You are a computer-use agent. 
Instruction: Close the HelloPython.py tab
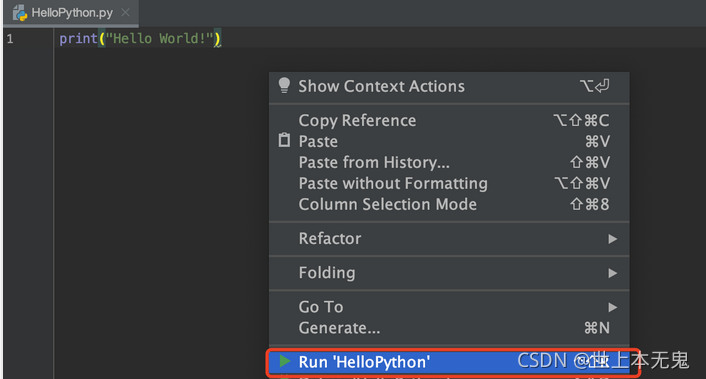tap(126, 13)
